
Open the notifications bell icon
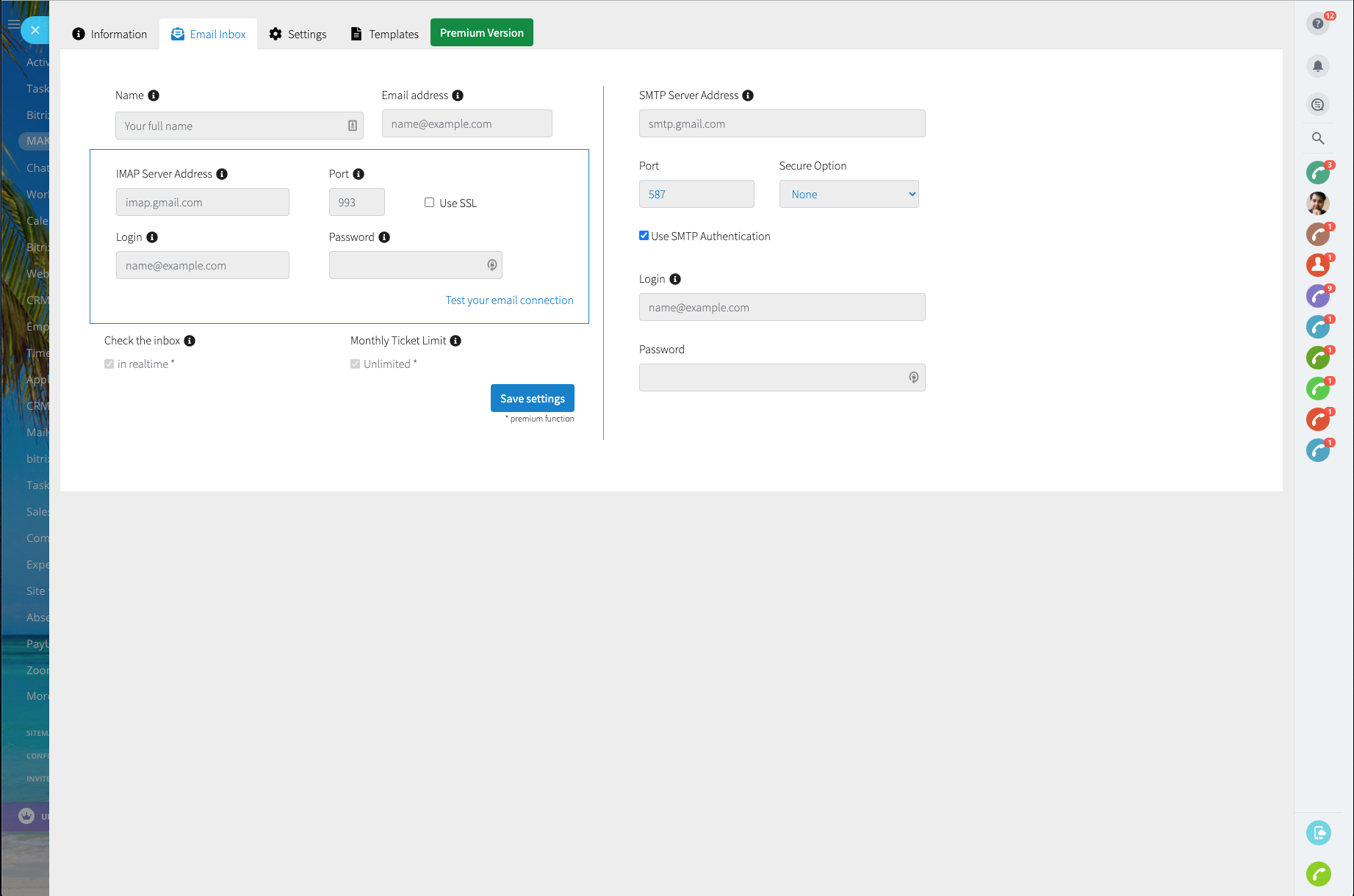point(1317,66)
